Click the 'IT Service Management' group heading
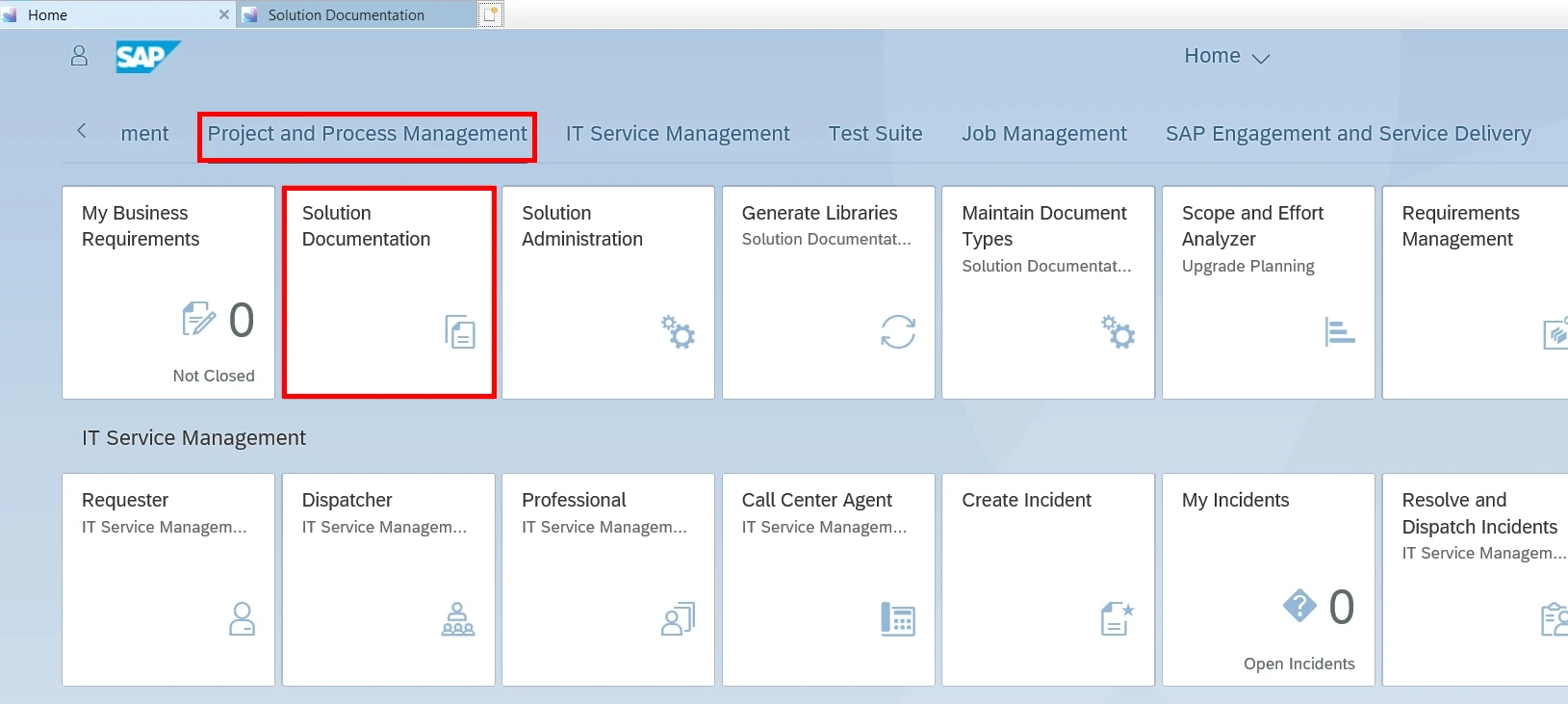Viewport: 1568px width, 704px height. click(193, 438)
